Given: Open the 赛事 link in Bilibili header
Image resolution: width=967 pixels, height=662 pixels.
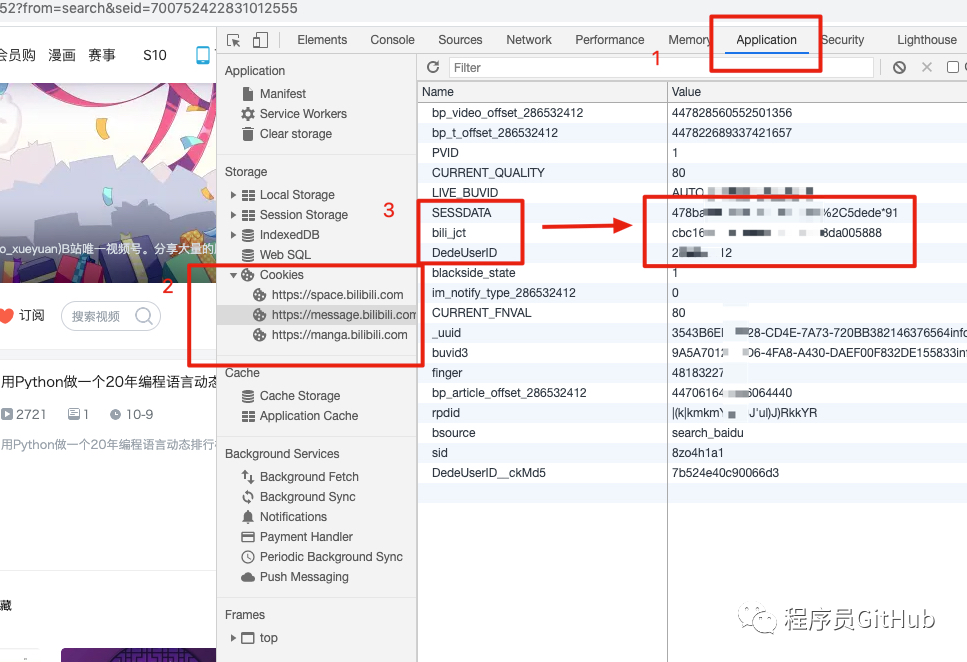Looking at the screenshot, I should point(102,56).
